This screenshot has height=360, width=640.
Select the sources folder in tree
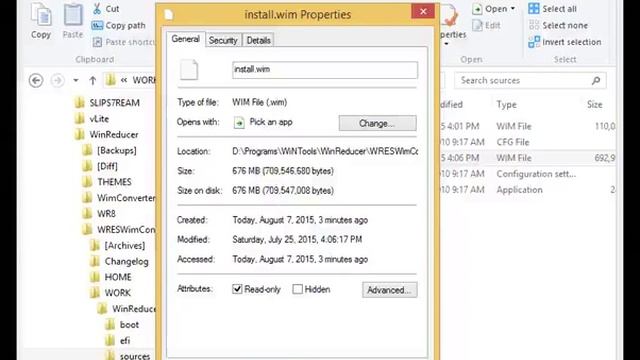tap(128, 356)
